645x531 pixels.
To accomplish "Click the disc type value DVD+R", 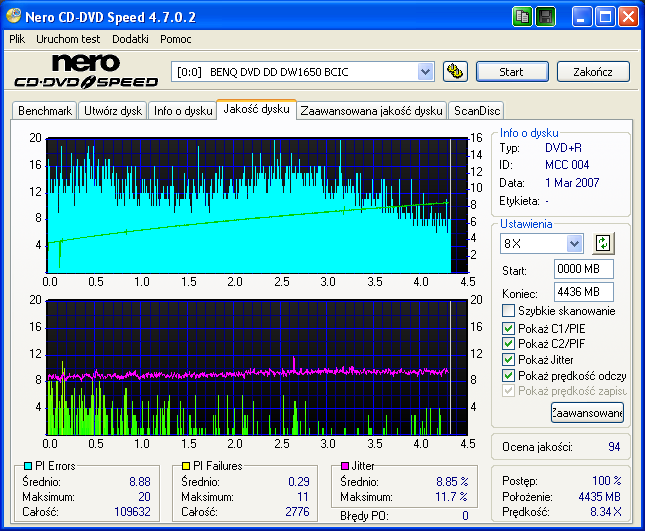I will (563, 148).
